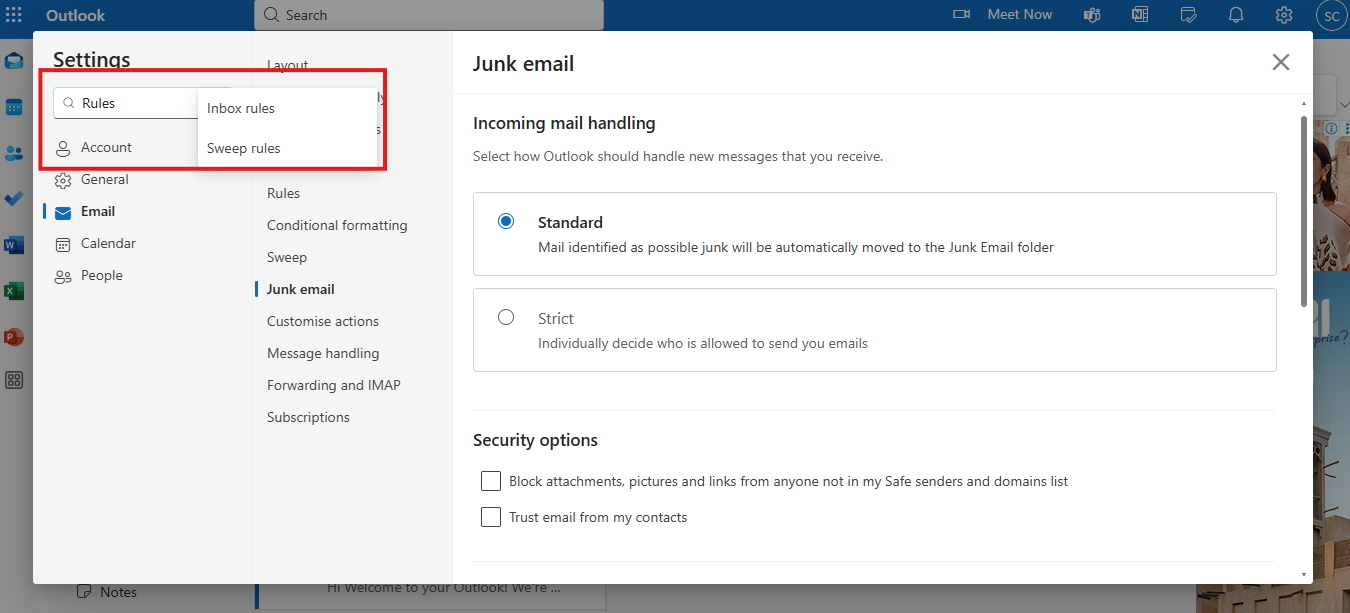
Task: Launch Word from the app rail
Action: (x=14, y=245)
